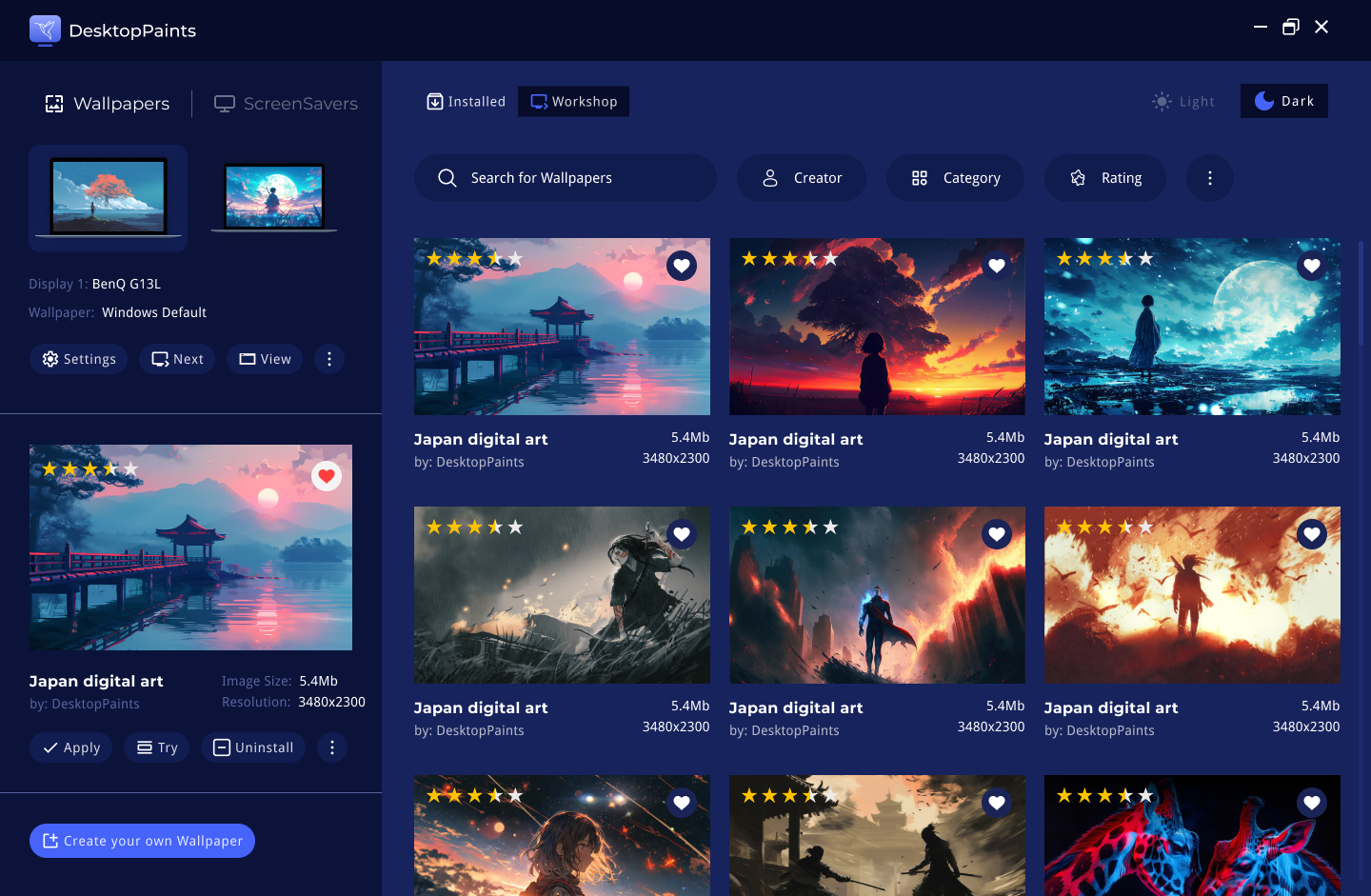
Task: Enable the Dark theme
Action: (1283, 101)
